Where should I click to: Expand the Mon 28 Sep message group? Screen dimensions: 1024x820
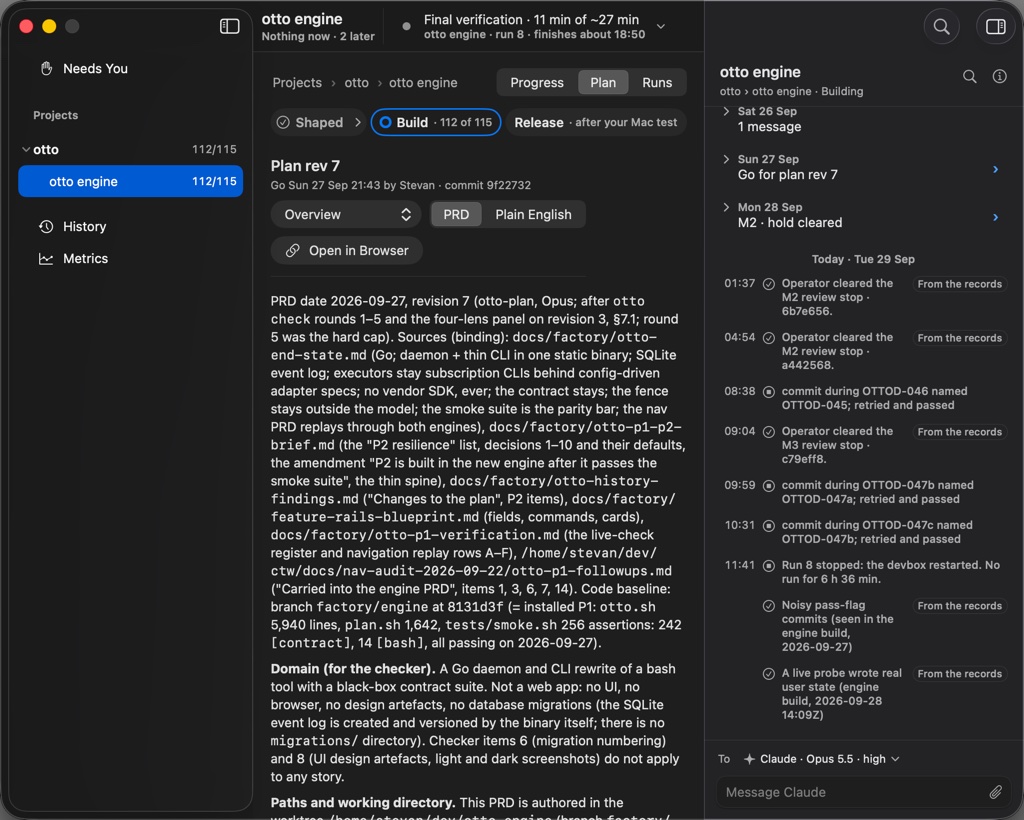click(x=726, y=208)
